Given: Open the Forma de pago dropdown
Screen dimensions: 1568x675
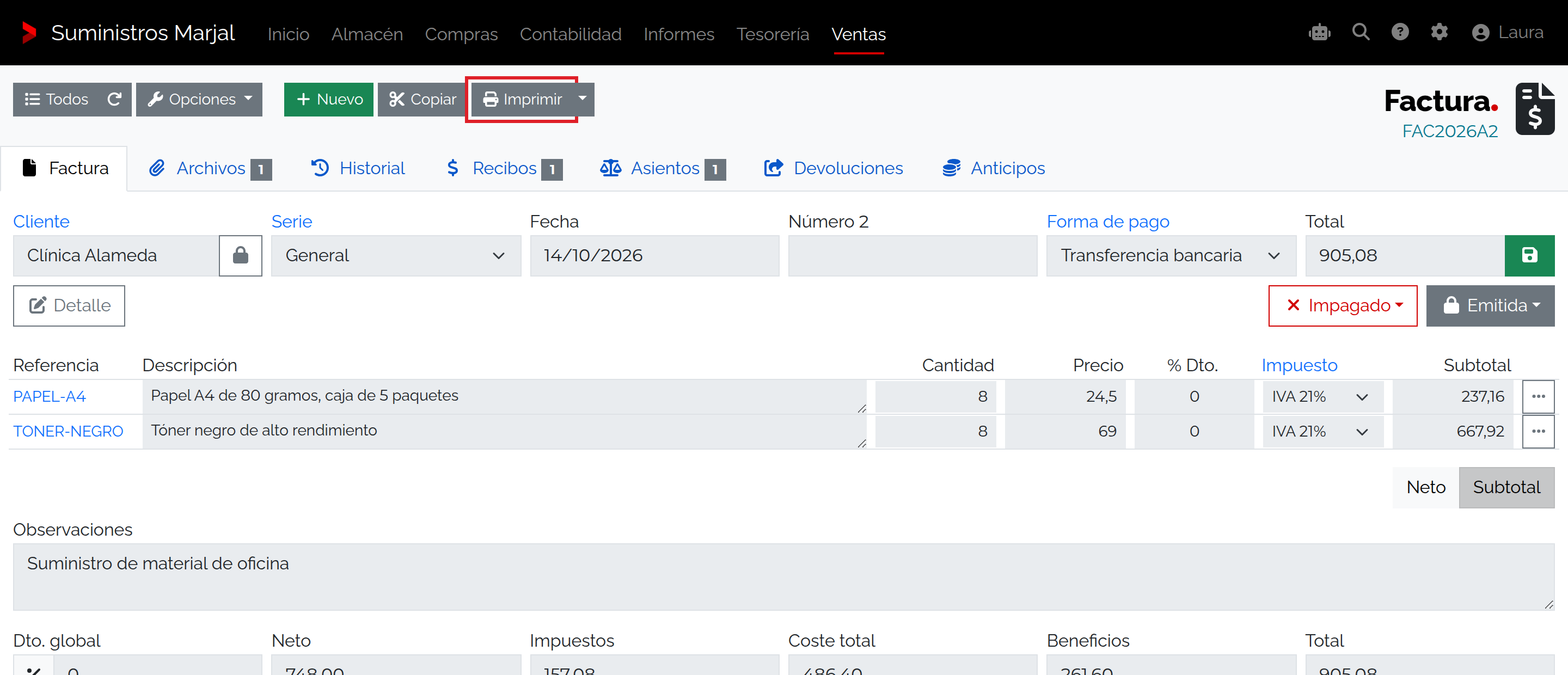Looking at the screenshot, I should pyautogui.click(x=1171, y=255).
